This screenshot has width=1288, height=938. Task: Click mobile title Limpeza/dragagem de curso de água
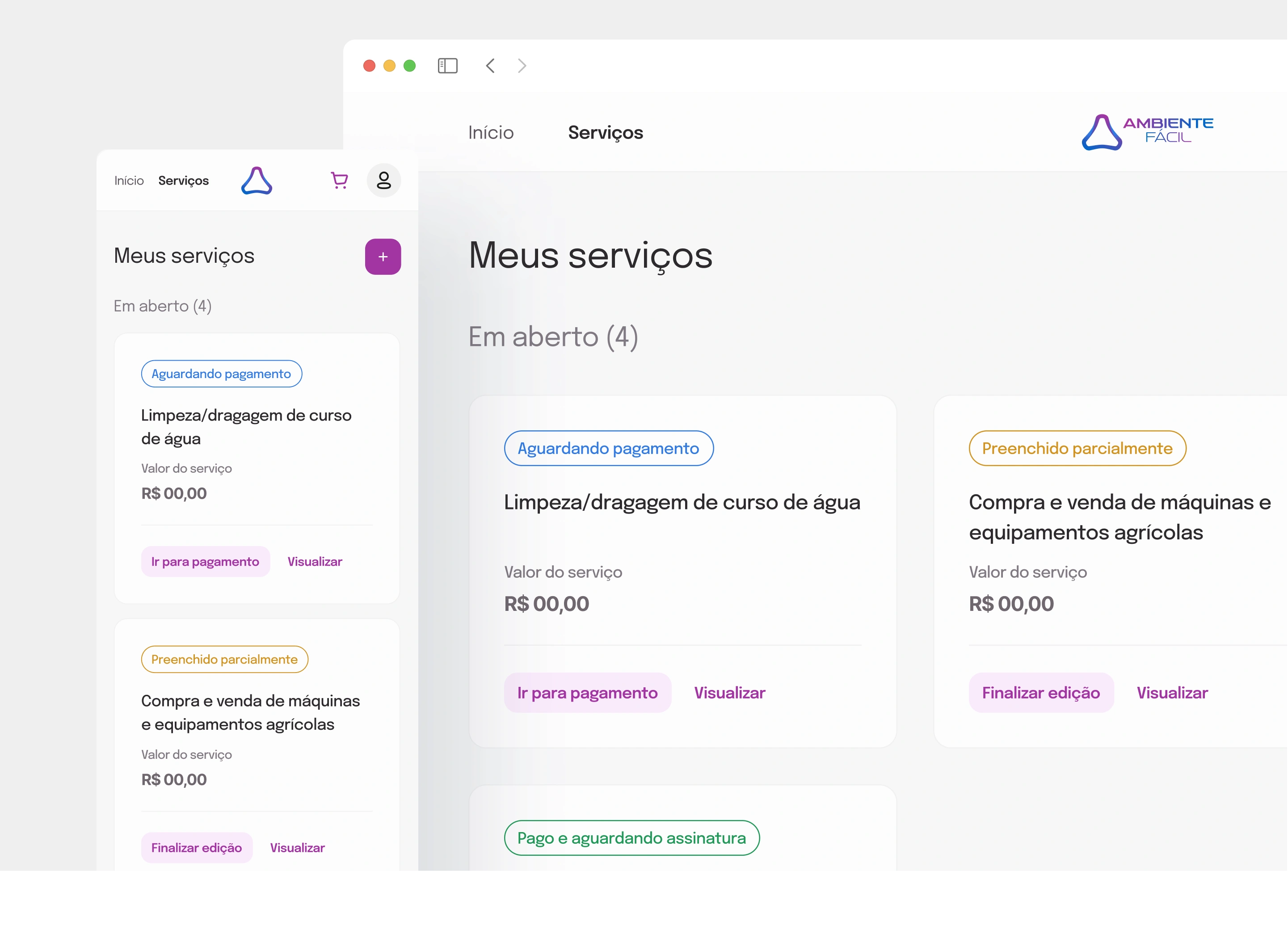point(246,427)
